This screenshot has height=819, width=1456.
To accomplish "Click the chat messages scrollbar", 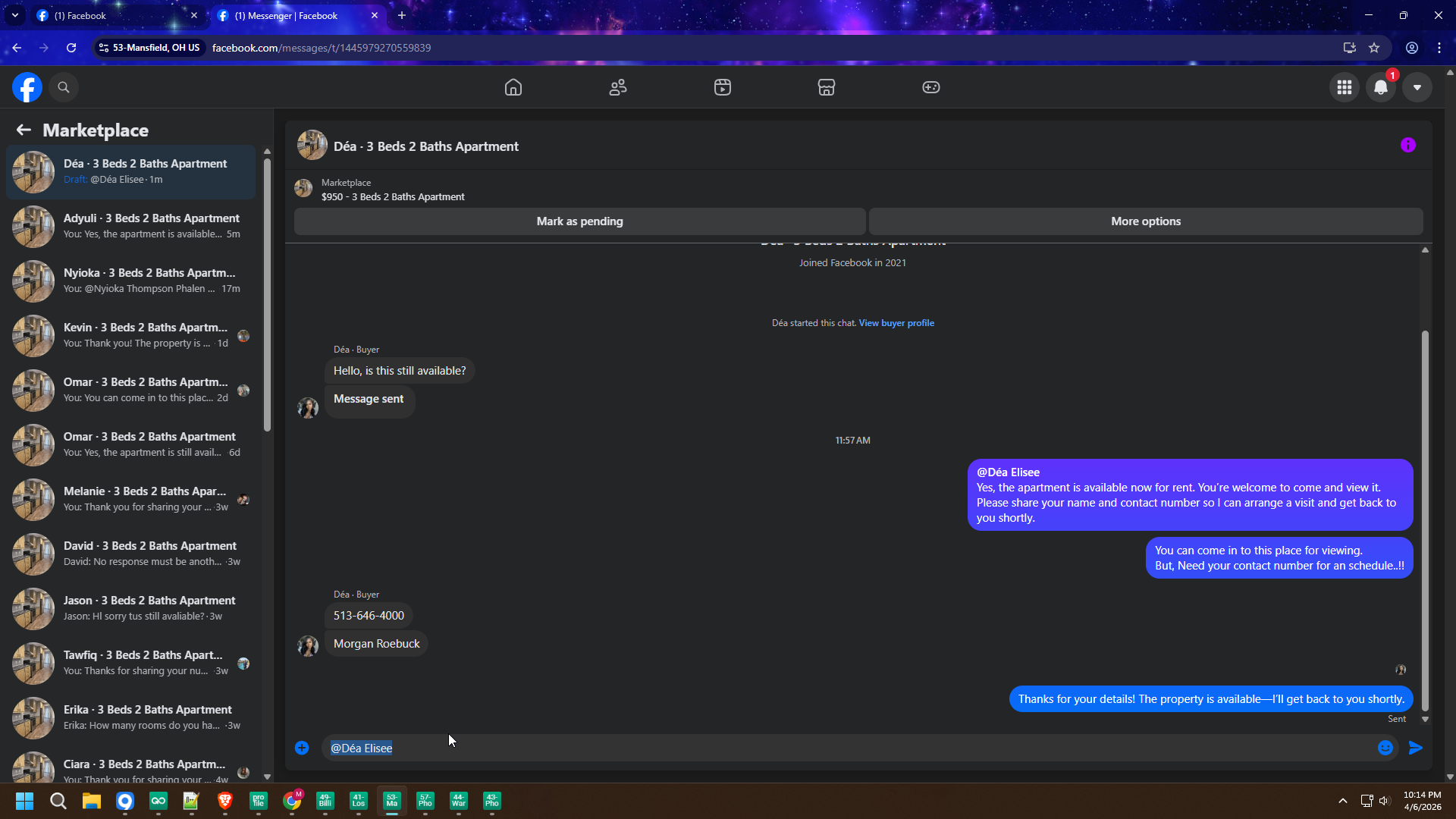I will click(1425, 520).
